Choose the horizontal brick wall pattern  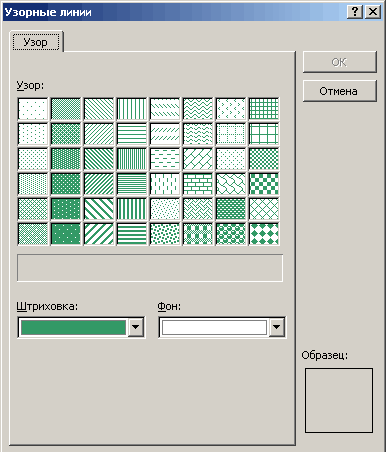point(198,184)
